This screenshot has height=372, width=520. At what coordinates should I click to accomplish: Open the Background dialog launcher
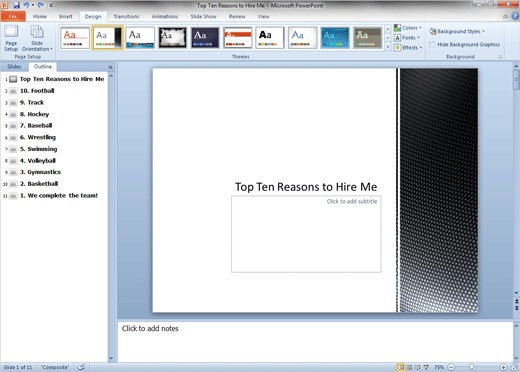pyautogui.click(x=500, y=57)
